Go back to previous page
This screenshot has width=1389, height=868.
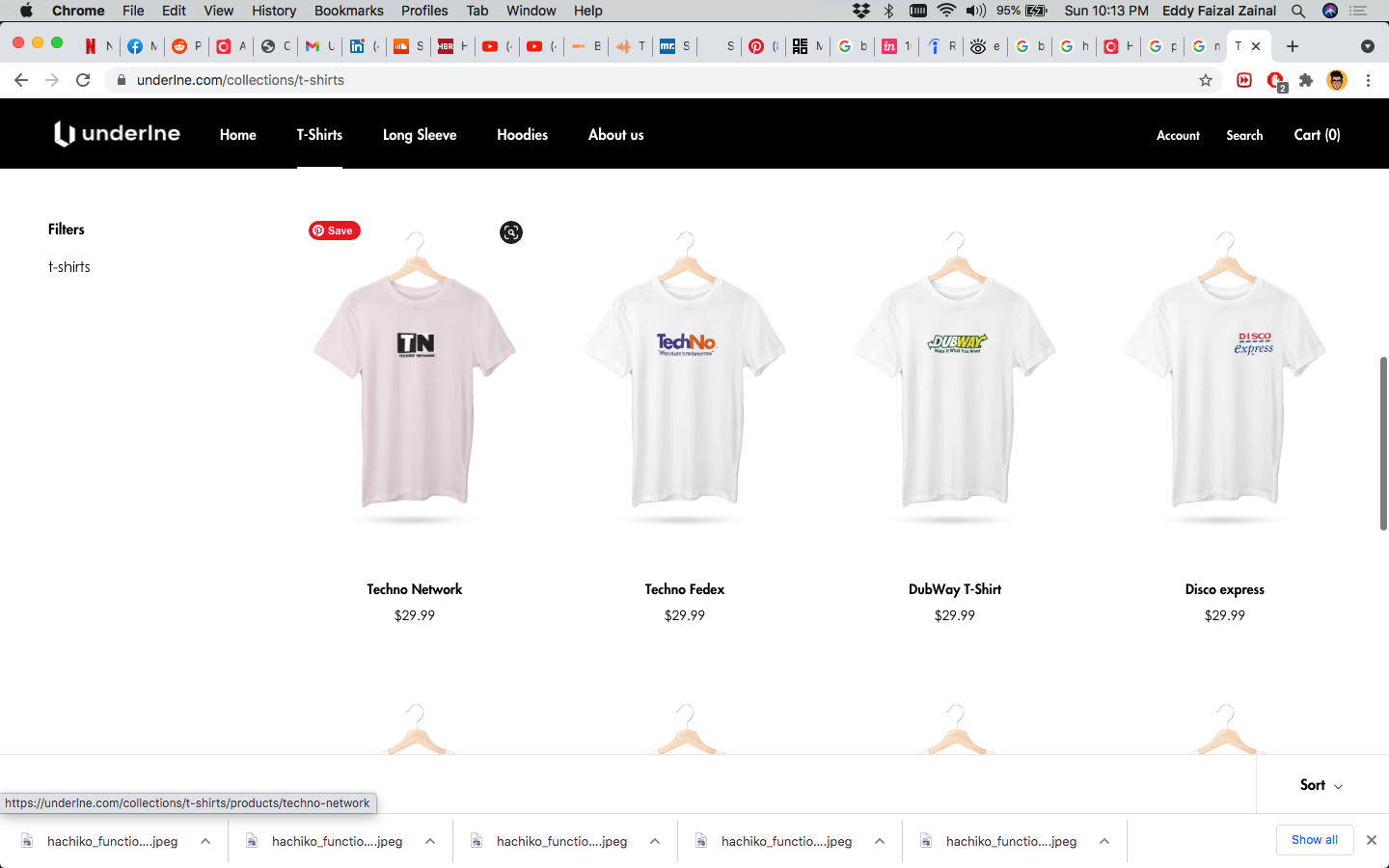(x=21, y=80)
